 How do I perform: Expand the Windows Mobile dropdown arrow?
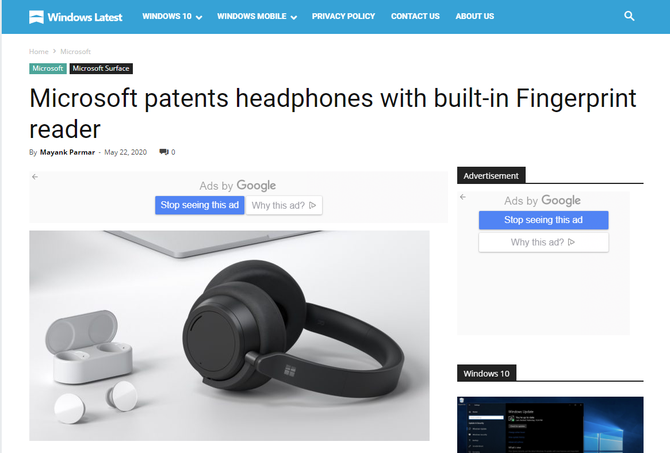(x=294, y=17)
